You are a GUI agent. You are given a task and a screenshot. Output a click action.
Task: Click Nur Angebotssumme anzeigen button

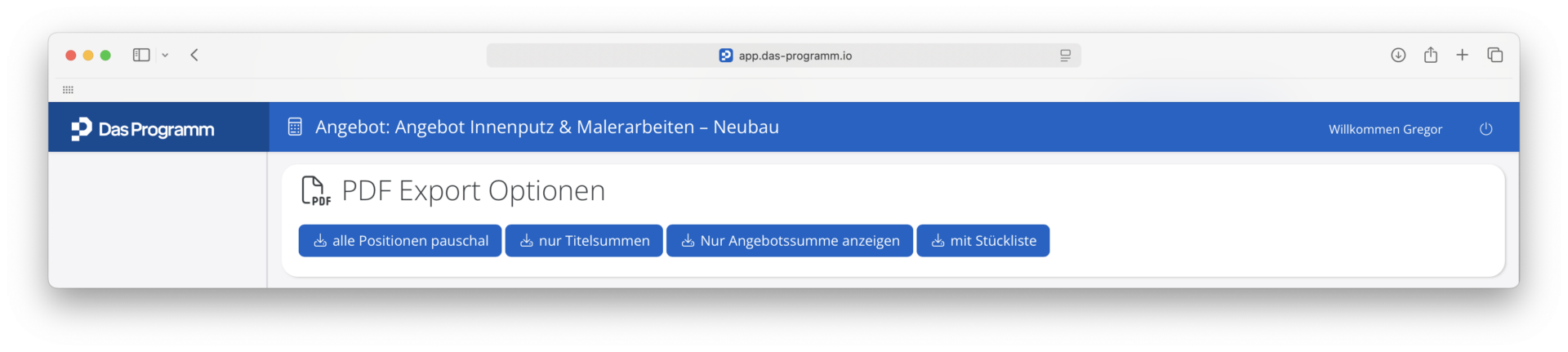pos(790,241)
